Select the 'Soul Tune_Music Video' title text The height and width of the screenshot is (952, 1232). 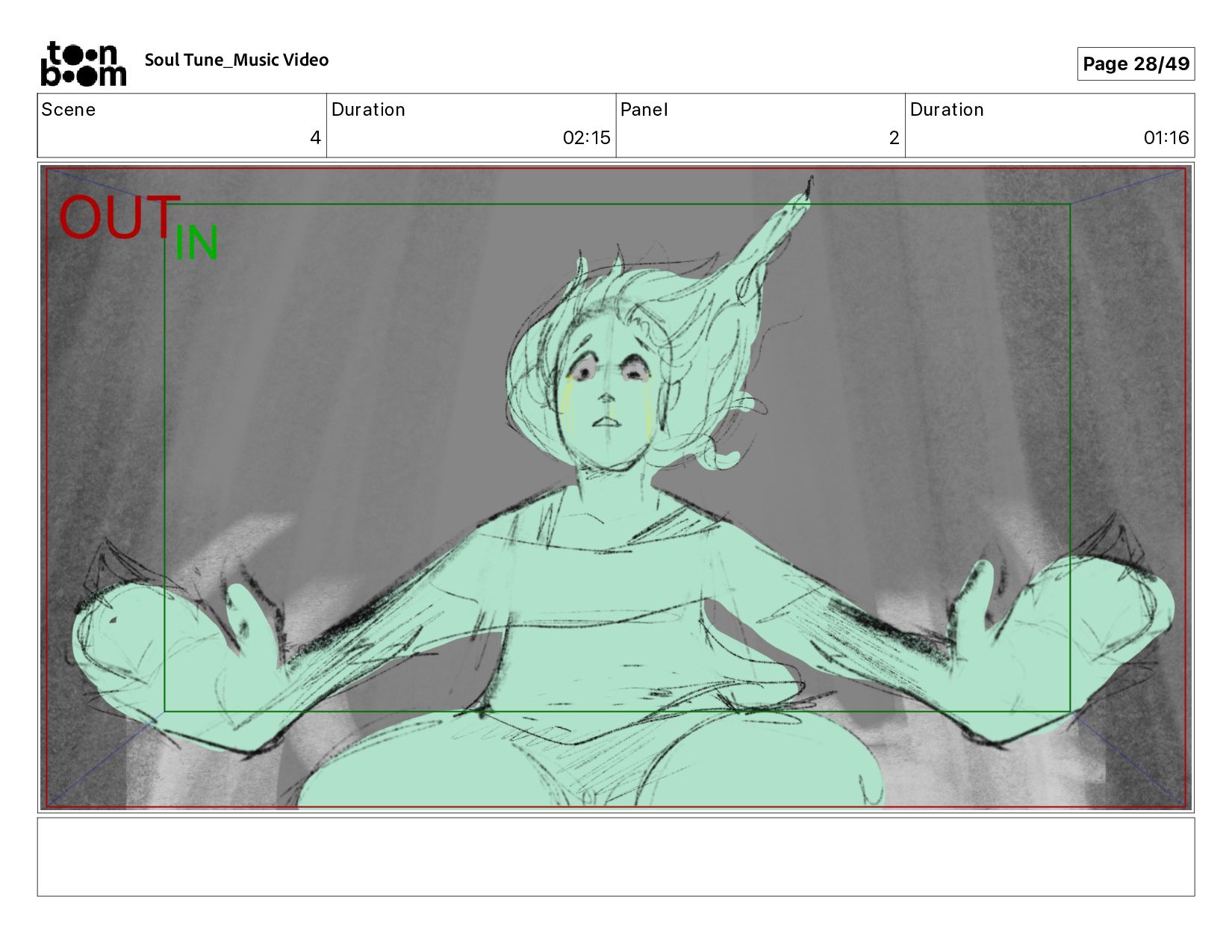pyautogui.click(x=237, y=60)
